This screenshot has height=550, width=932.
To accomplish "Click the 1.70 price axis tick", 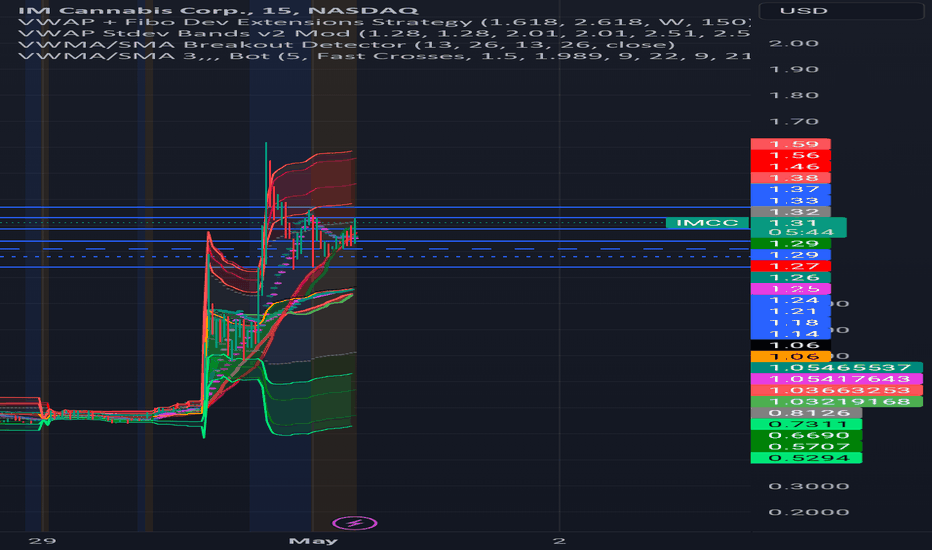I will pos(794,122).
